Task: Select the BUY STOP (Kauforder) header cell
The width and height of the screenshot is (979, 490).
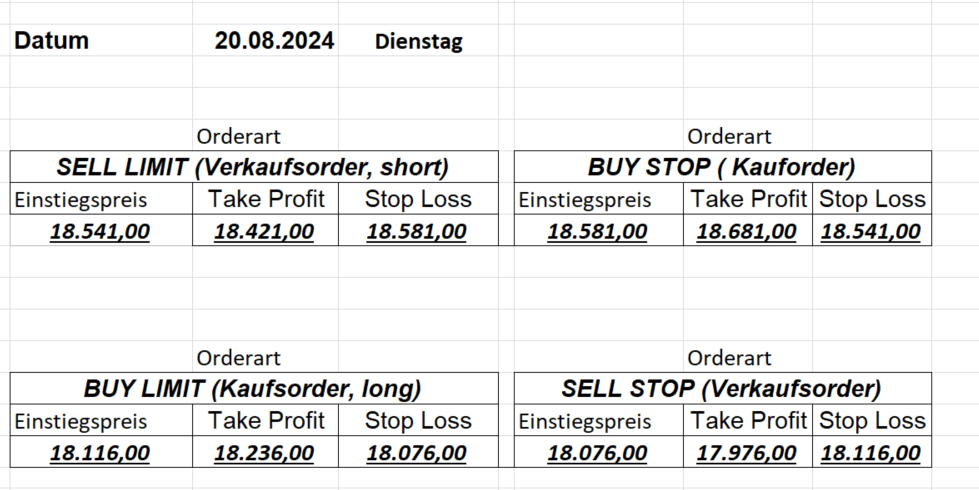Action: coord(722,167)
